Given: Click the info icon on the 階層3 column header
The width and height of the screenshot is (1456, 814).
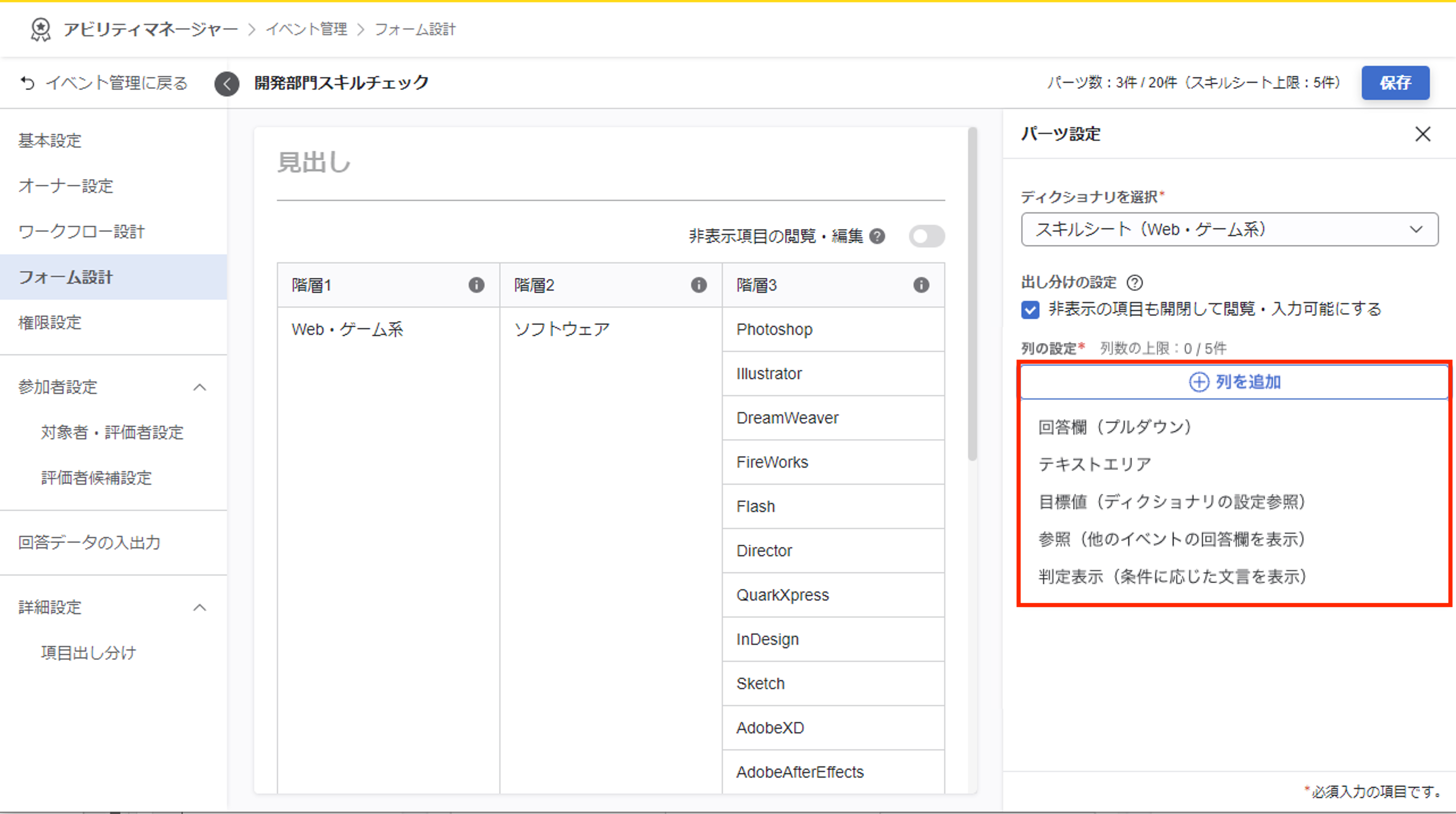Looking at the screenshot, I should click(921, 285).
